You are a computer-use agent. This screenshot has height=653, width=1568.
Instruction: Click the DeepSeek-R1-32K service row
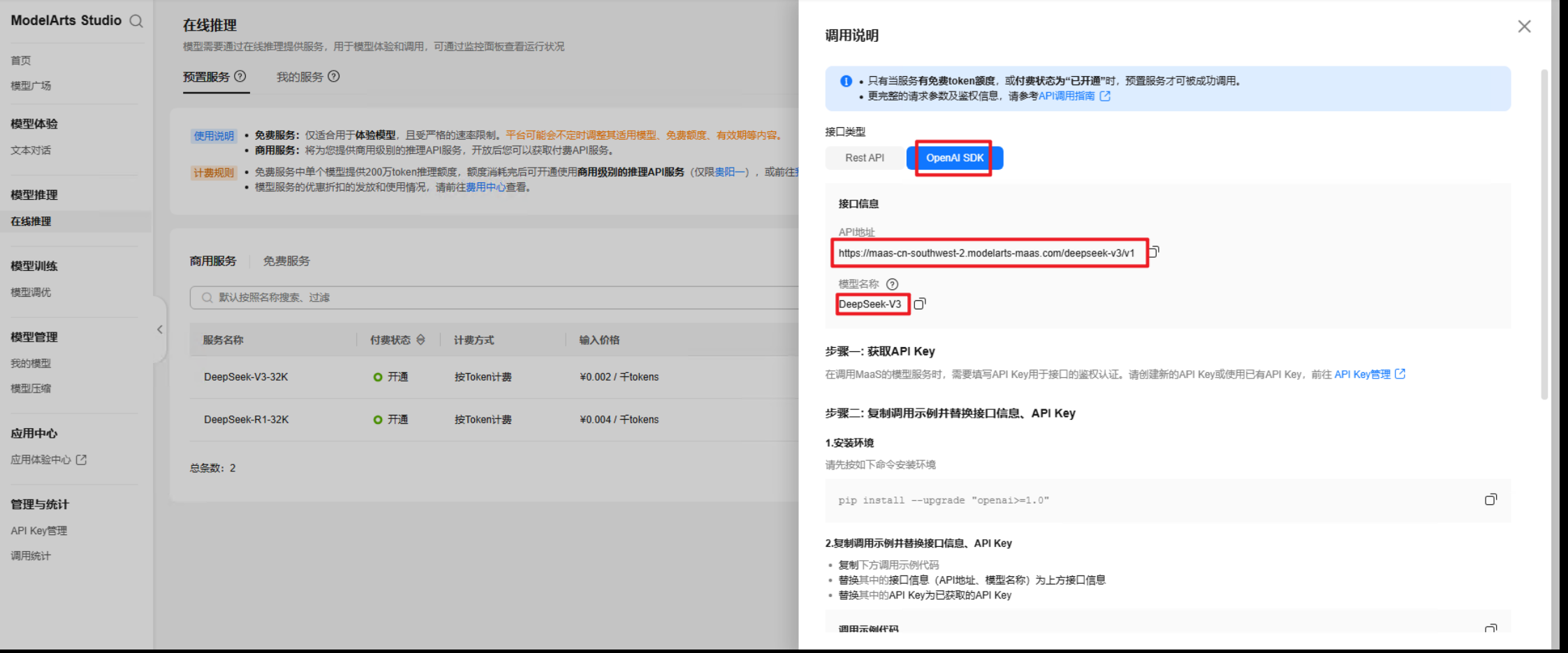pos(494,420)
